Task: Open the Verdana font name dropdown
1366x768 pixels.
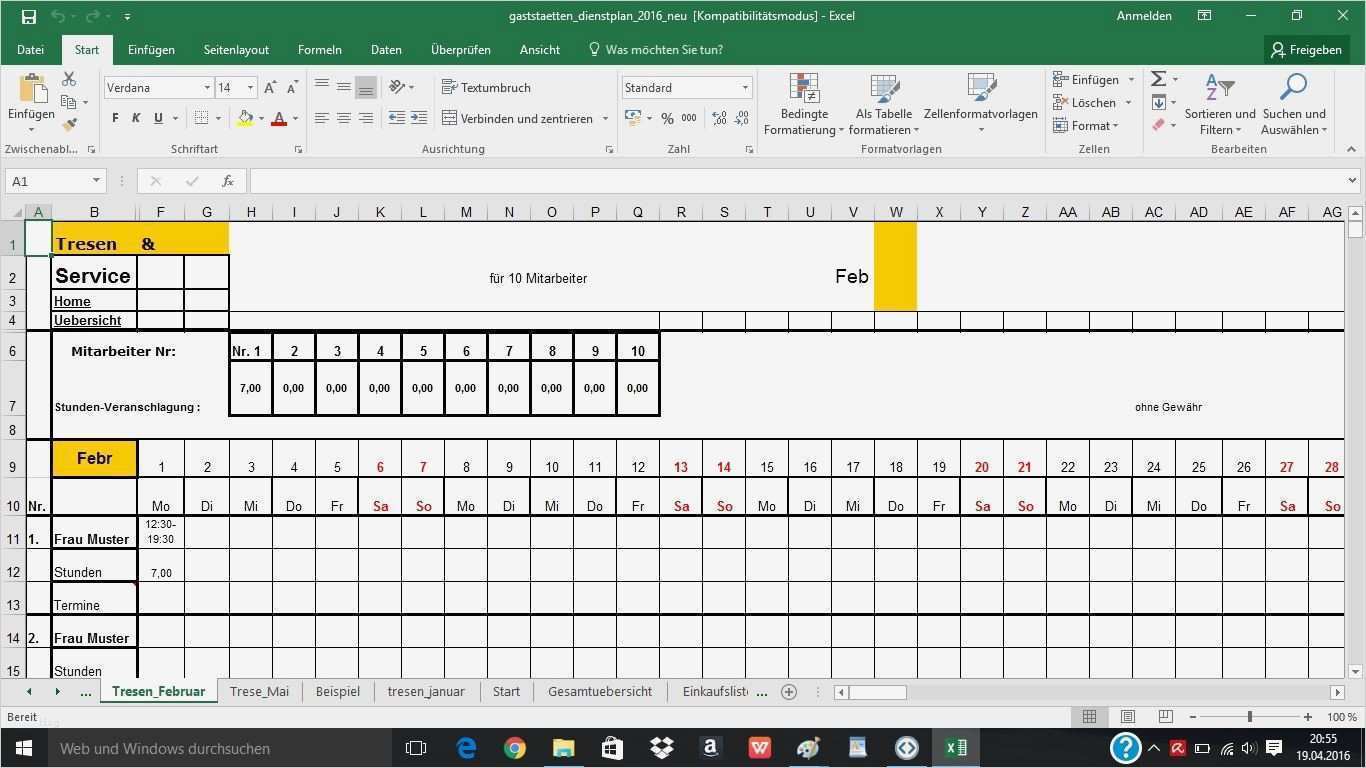Action: click(205, 88)
